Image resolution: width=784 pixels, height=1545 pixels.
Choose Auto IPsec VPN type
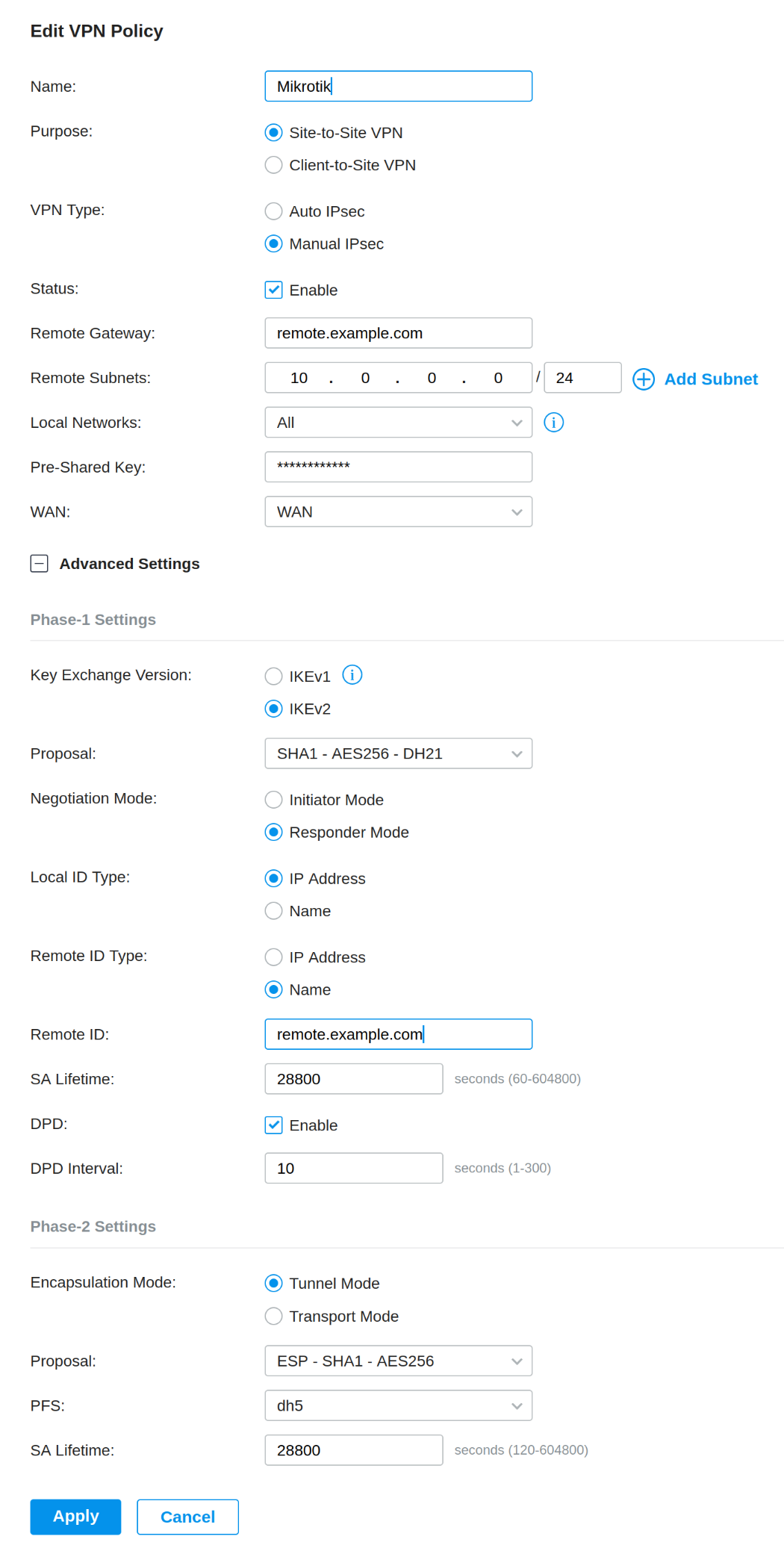[x=274, y=211]
